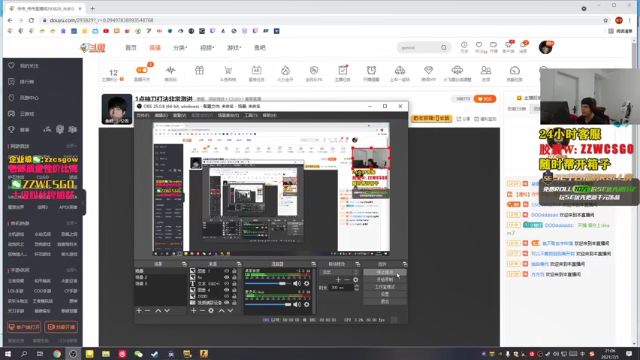This screenshot has width=640, height=360.
Task: Pop out the OBS Scenes dock
Action: coord(184,264)
